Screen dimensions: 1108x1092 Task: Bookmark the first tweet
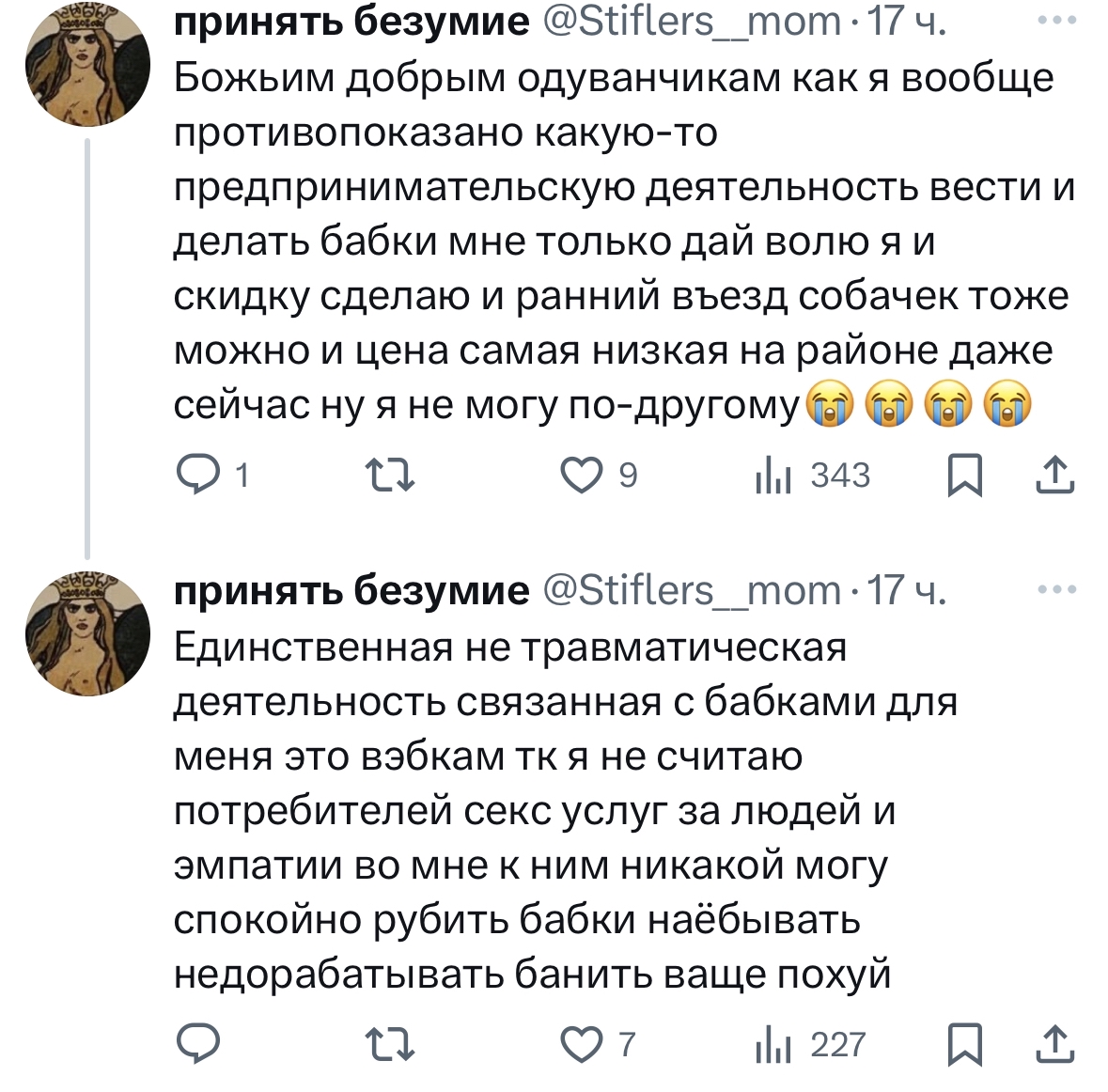pos(963,476)
